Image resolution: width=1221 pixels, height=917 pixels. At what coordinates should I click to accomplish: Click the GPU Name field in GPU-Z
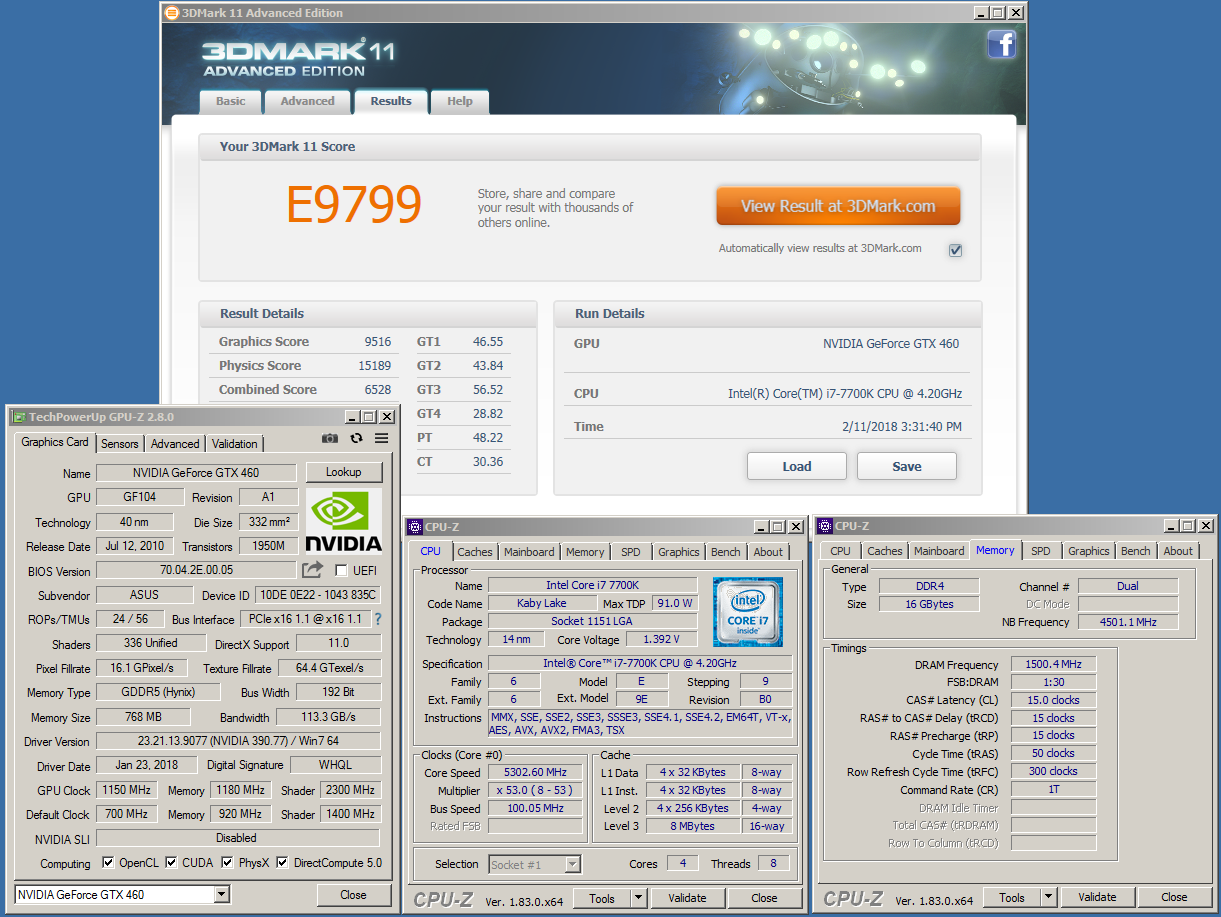196,473
